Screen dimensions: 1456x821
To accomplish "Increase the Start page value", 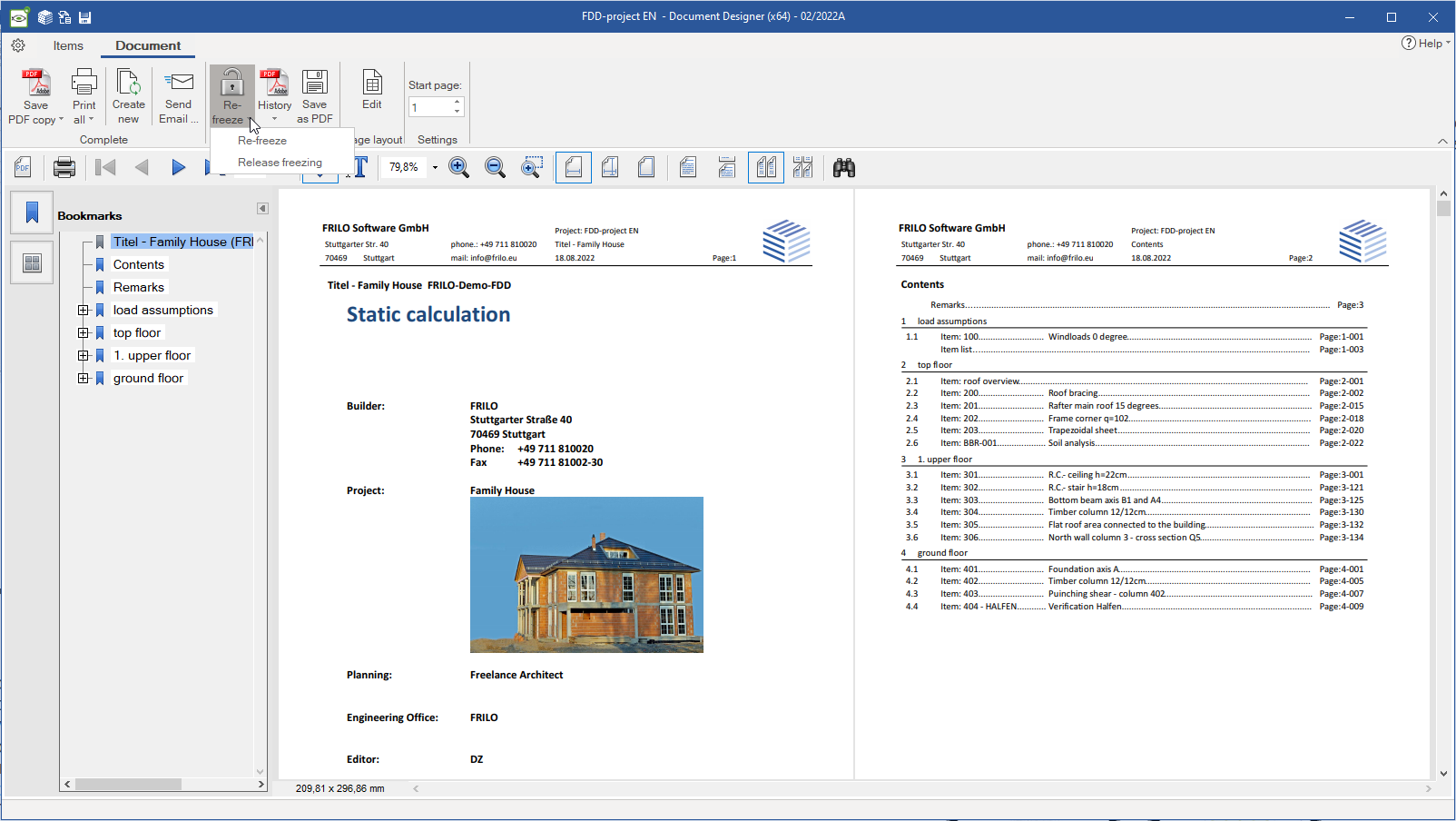I will [457, 101].
